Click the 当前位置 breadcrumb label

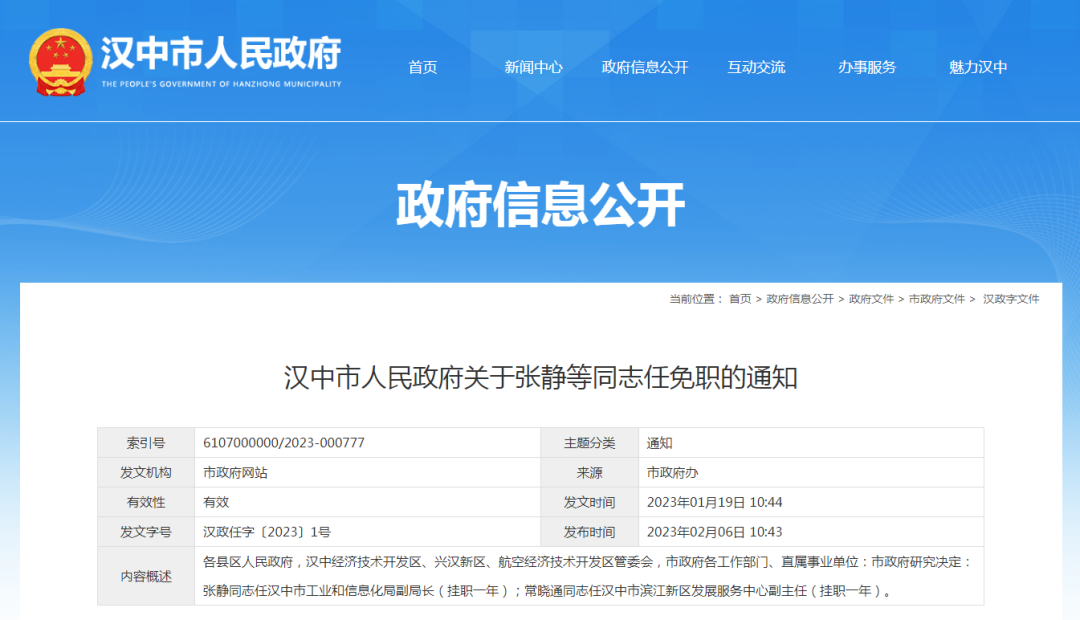696,299
